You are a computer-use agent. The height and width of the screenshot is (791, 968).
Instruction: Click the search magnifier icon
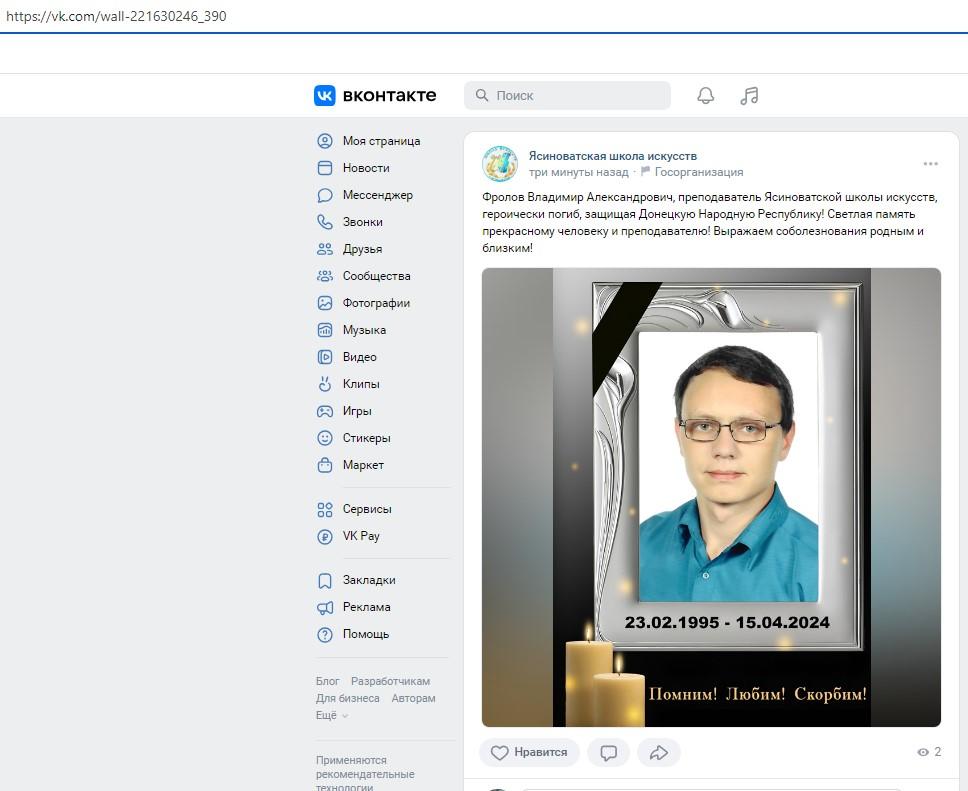tap(482, 95)
